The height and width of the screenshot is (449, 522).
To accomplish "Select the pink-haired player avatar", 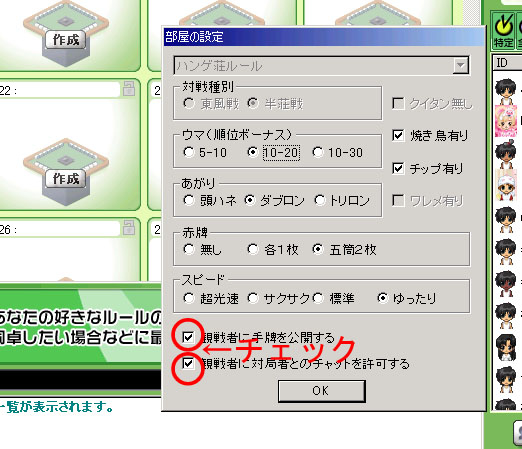I will (506, 121).
